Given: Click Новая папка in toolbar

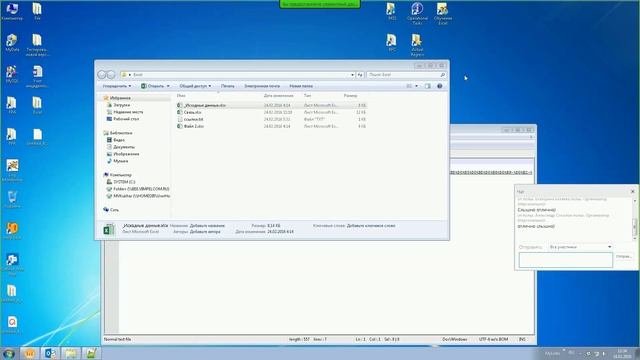Looking at the screenshot, I should (x=301, y=86).
